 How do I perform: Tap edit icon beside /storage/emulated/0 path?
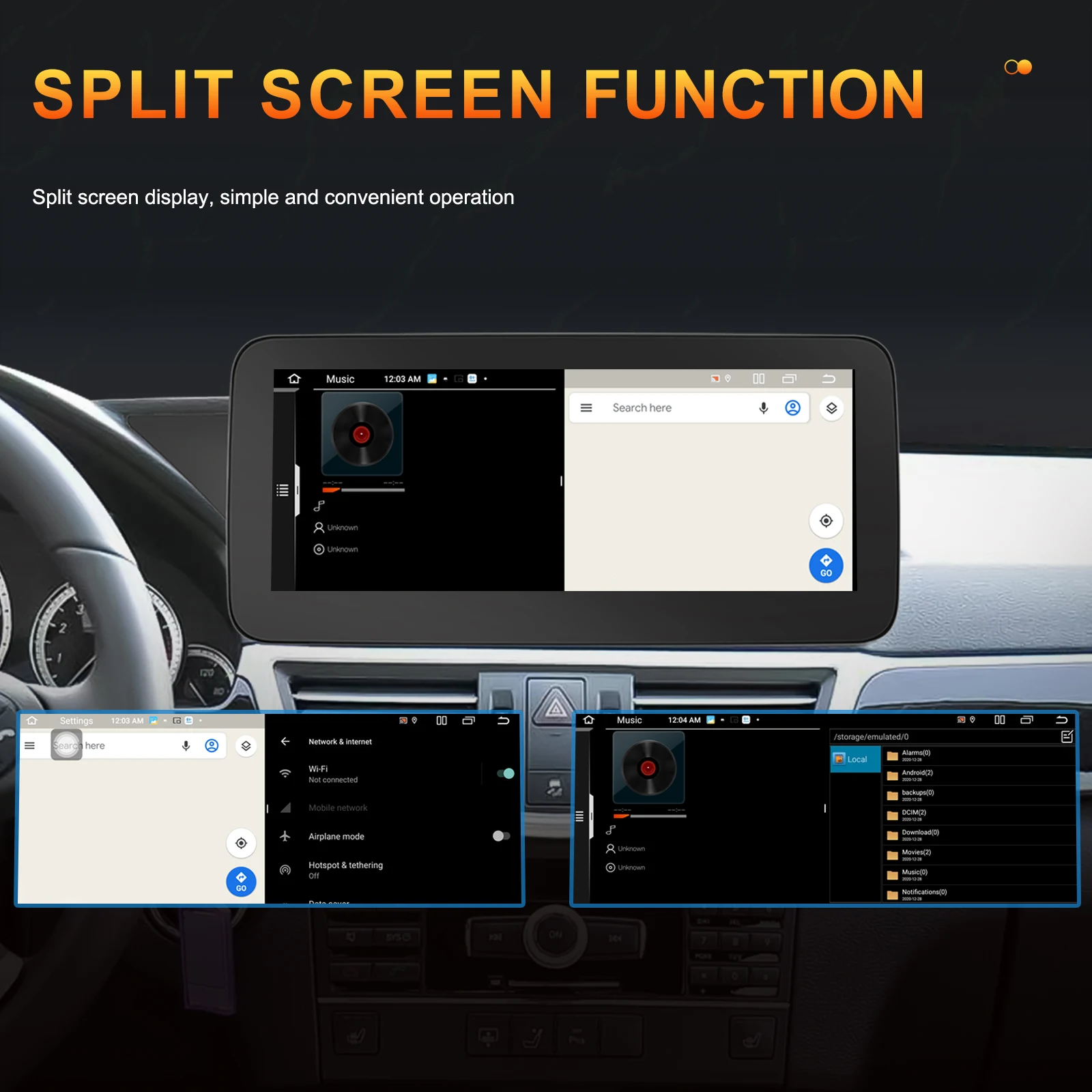point(1067,736)
